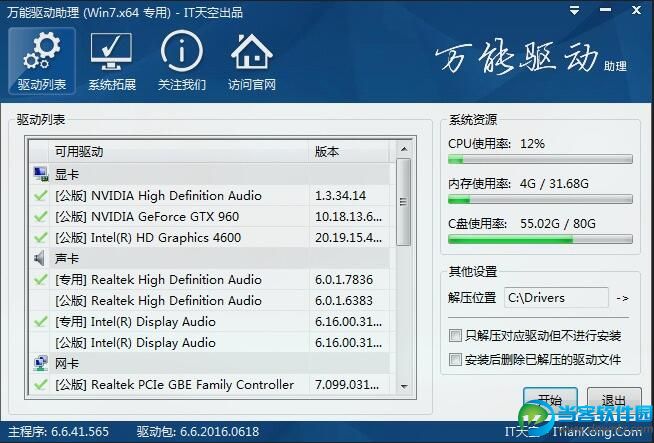654x443 pixels.
Task: Click the 可用驱动 column header
Action: 179,152
